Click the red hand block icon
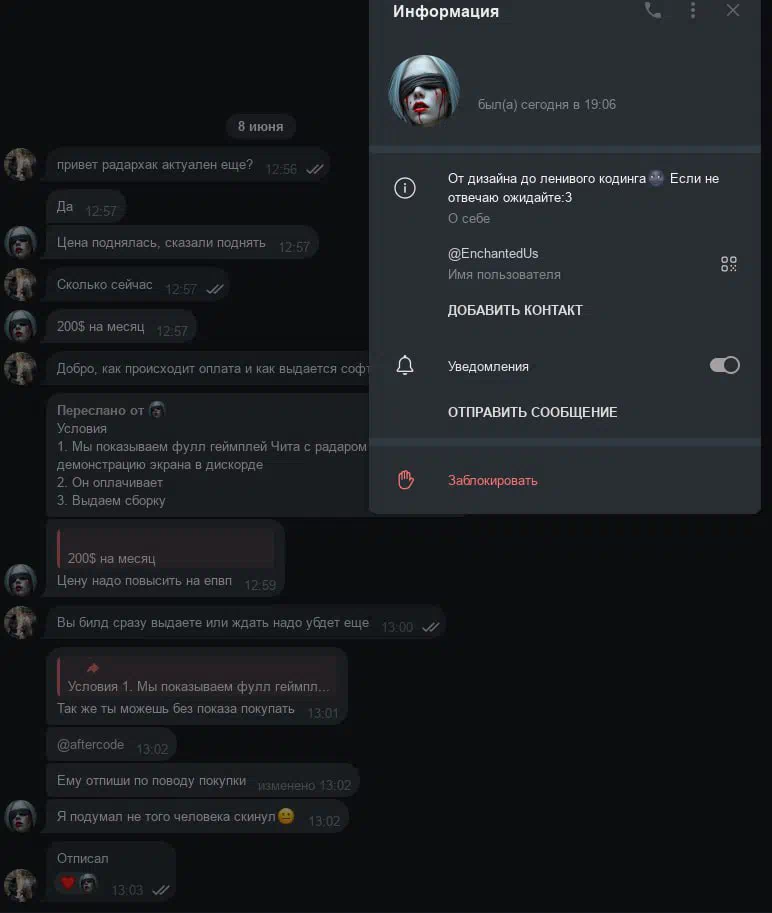Viewport: 772px width, 913px height. (x=405, y=480)
